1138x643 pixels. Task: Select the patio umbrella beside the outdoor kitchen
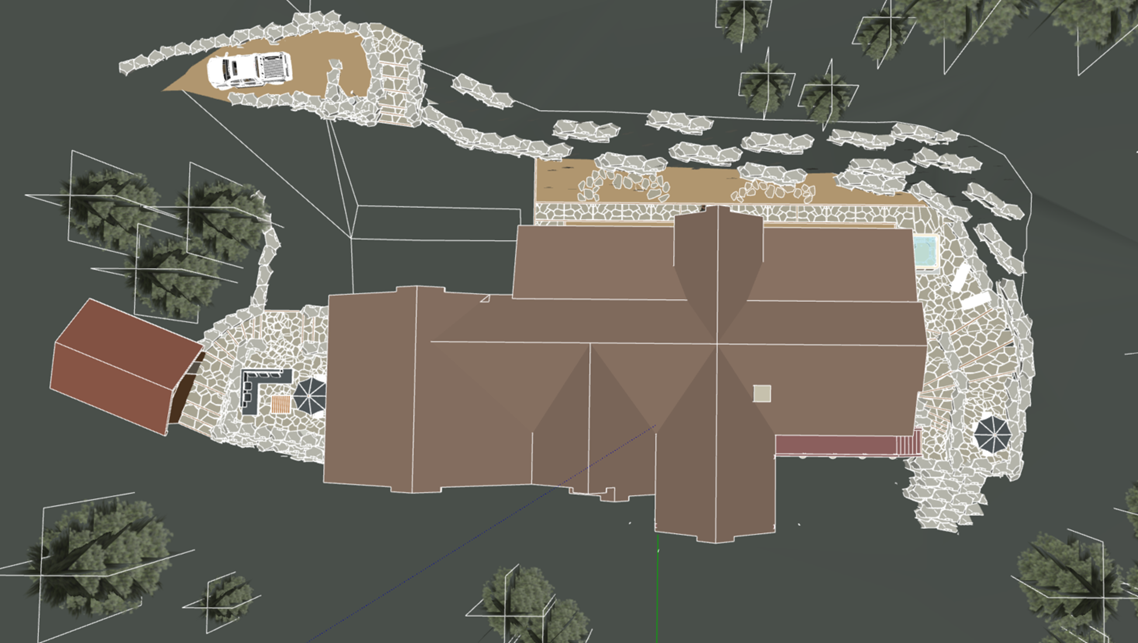(x=310, y=396)
